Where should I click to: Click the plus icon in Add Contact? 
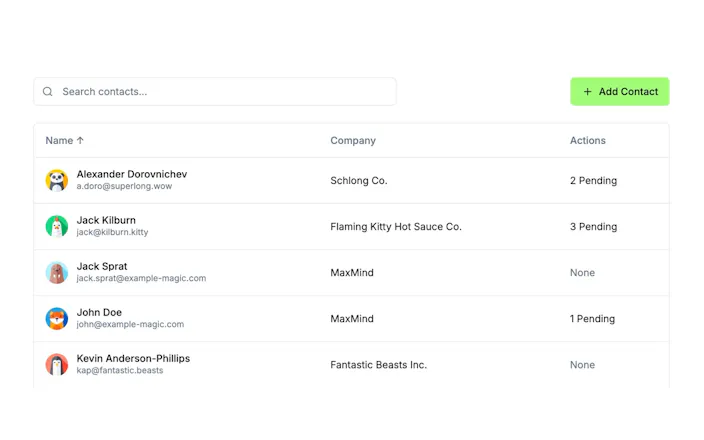(587, 92)
